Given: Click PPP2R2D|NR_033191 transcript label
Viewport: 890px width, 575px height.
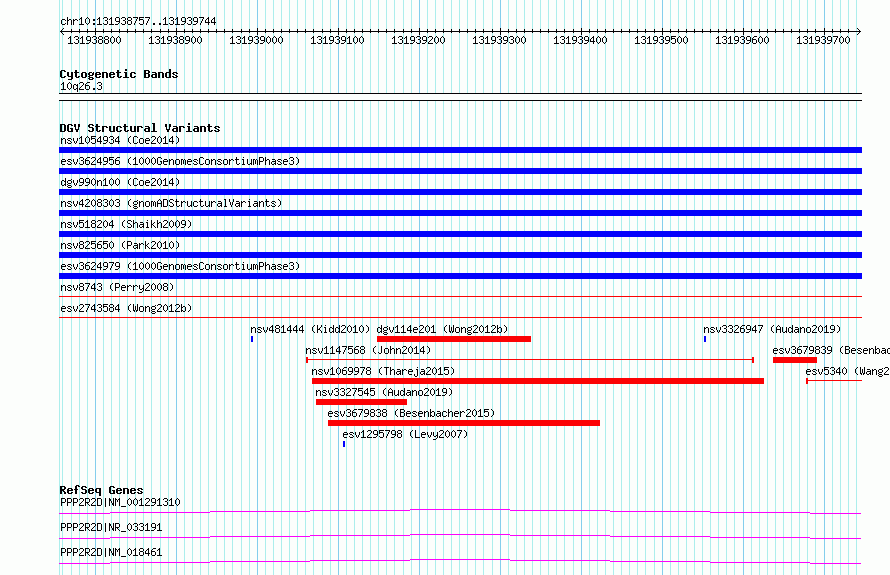Looking at the screenshot, I should (111, 527).
